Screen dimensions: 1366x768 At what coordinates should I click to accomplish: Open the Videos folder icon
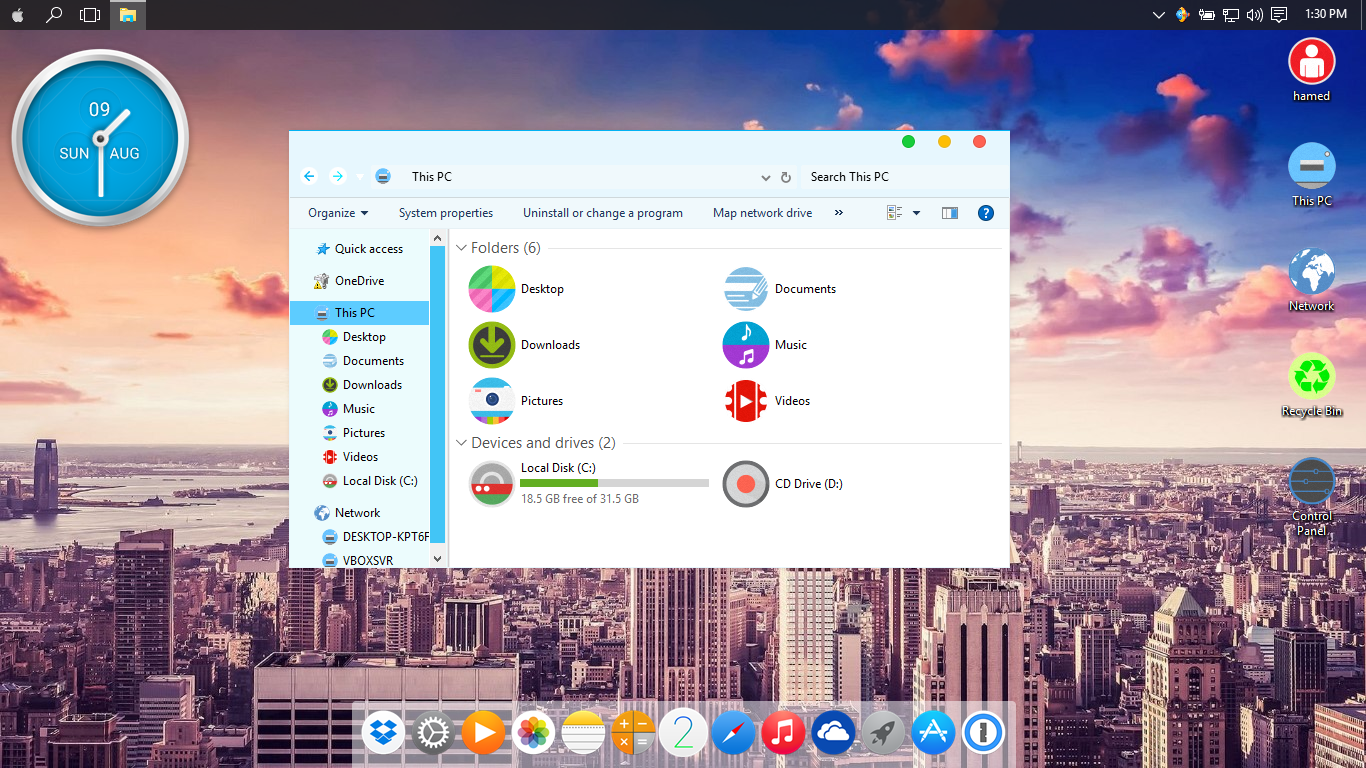pyautogui.click(x=745, y=401)
